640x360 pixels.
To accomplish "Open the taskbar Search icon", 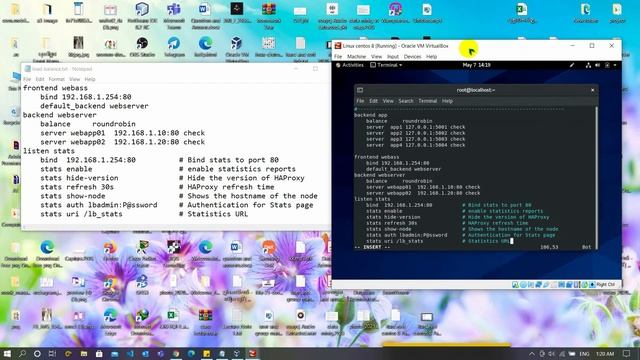I will (x=22, y=353).
